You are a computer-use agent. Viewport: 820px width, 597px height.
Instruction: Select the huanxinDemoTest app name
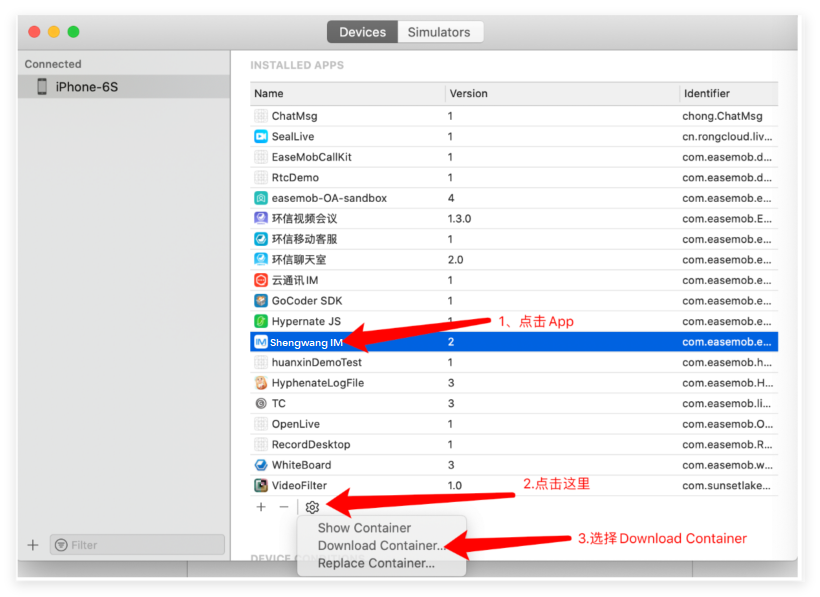[x=317, y=362]
